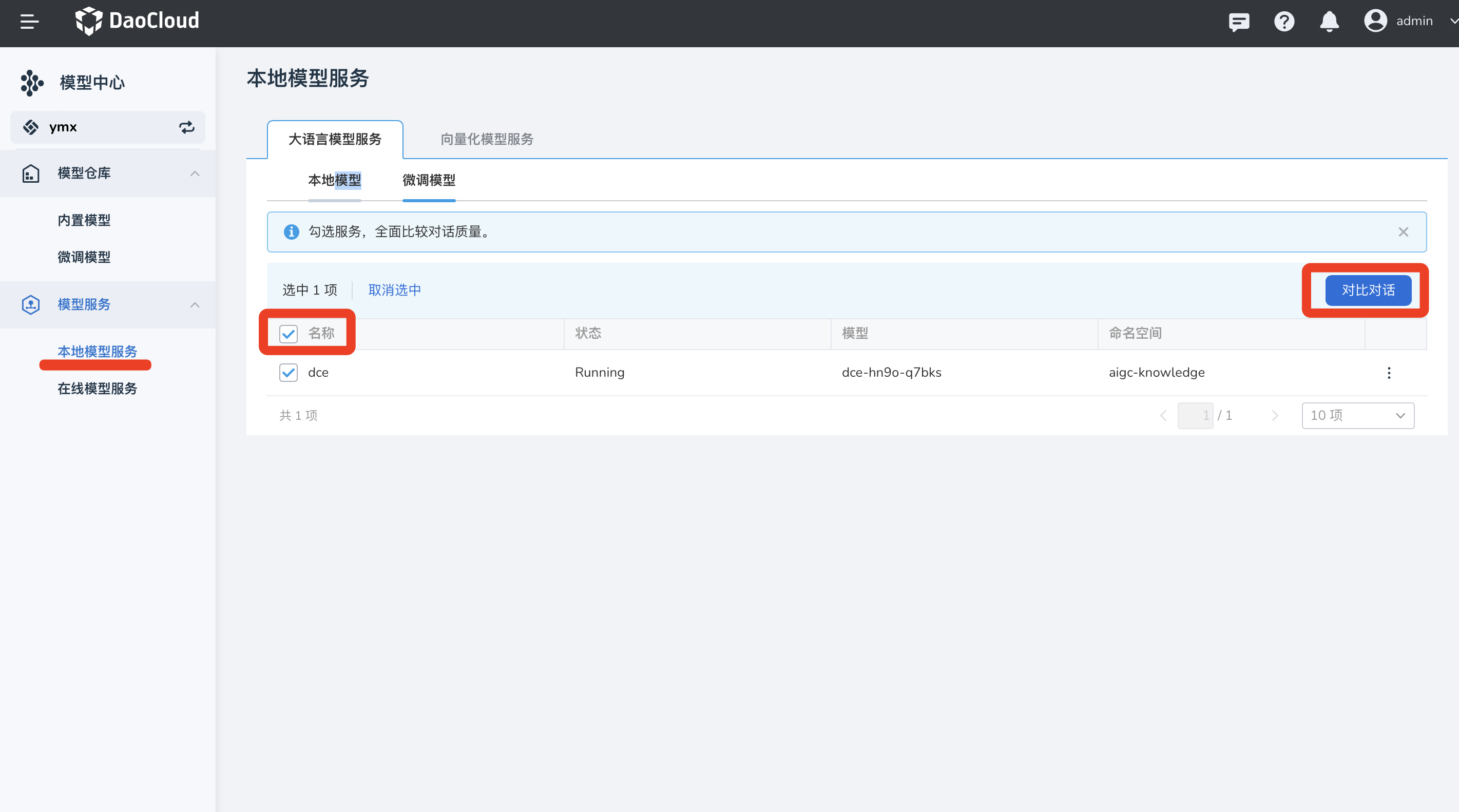Toggle the hamburger navigation menu
The image size is (1459, 812).
tap(29, 22)
